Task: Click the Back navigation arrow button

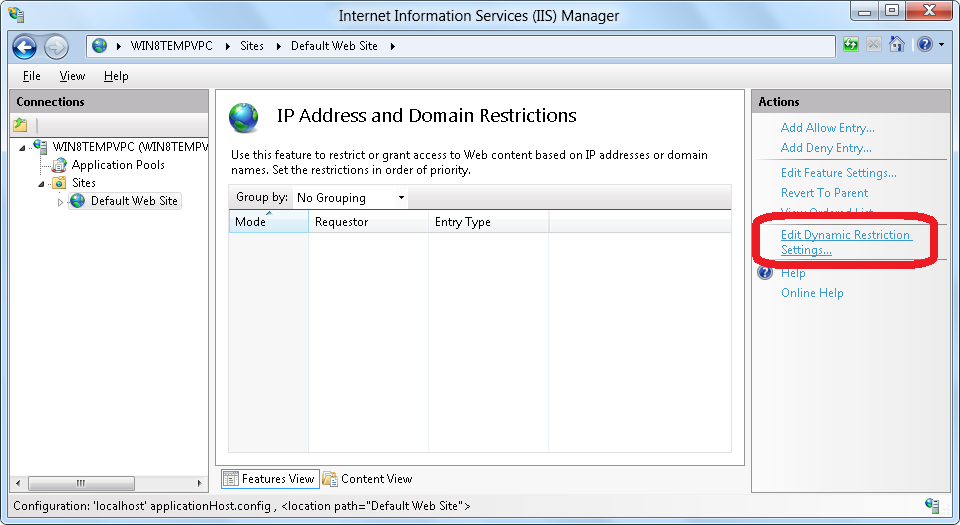Action: point(25,46)
